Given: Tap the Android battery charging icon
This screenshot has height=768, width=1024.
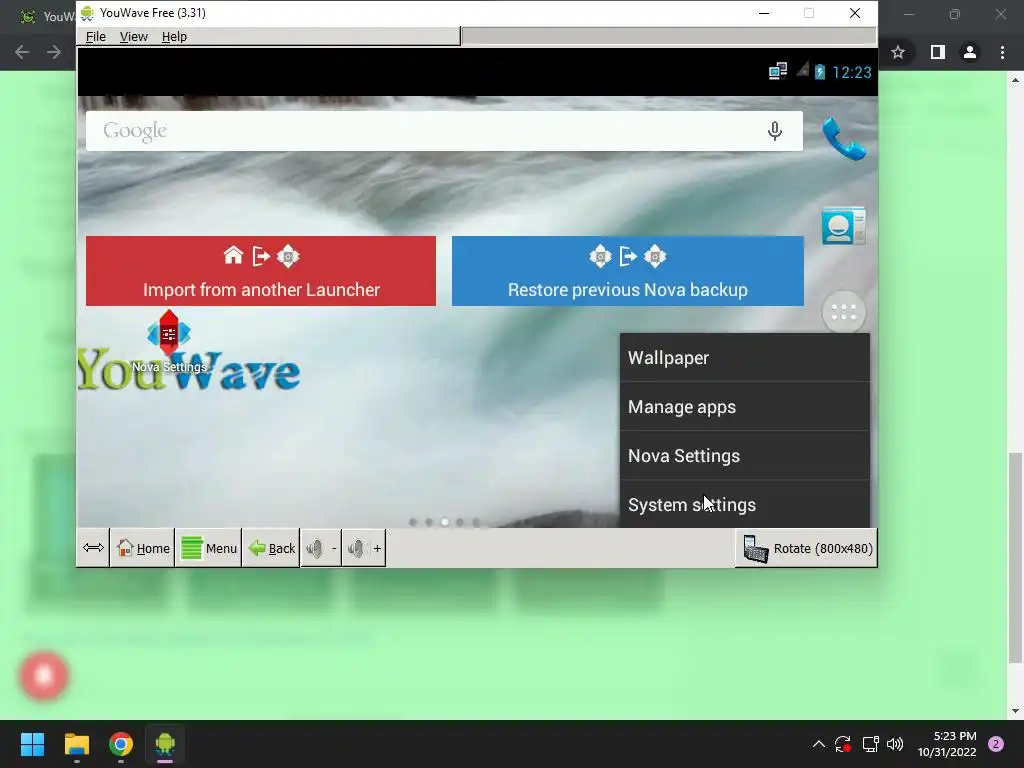Looking at the screenshot, I should pos(820,72).
